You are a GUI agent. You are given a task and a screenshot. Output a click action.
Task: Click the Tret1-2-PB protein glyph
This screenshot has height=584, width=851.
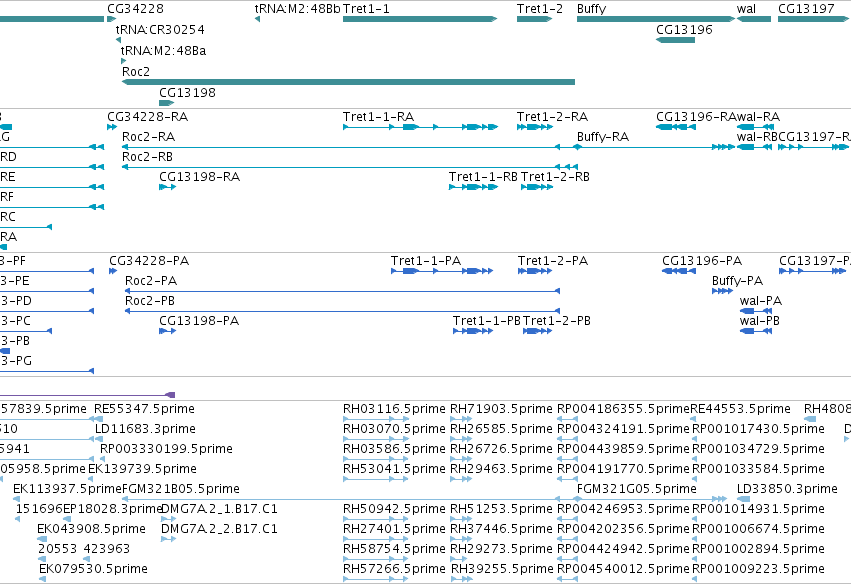tap(537, 331)
